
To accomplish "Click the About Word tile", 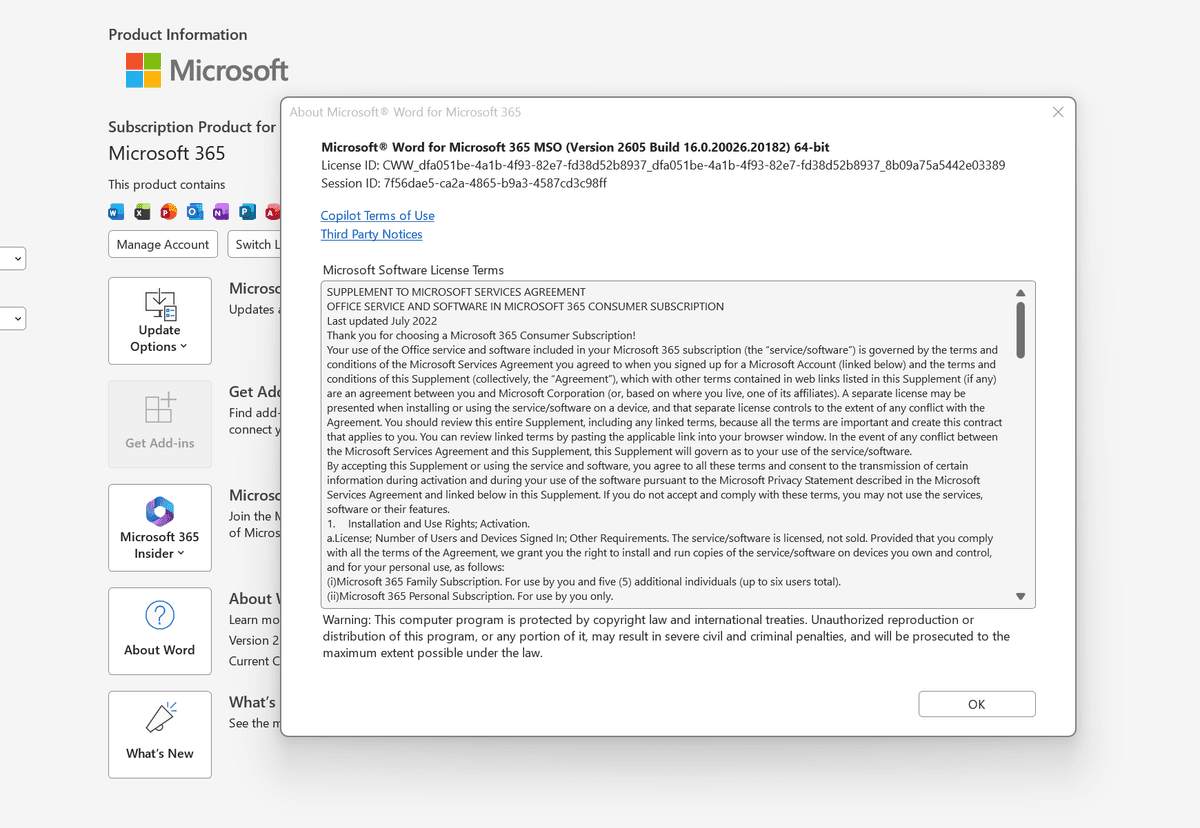I will tap(160, 631).
